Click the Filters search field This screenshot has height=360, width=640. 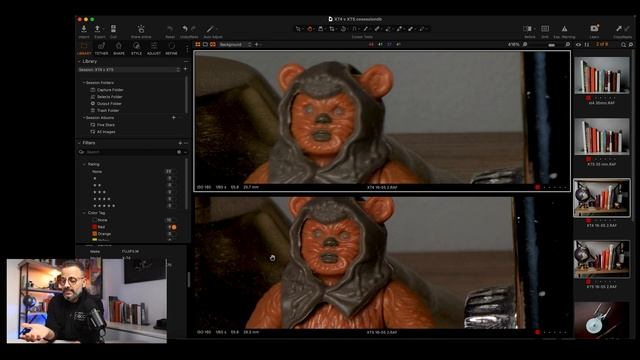pyautogui.click(x=131, y=152)
